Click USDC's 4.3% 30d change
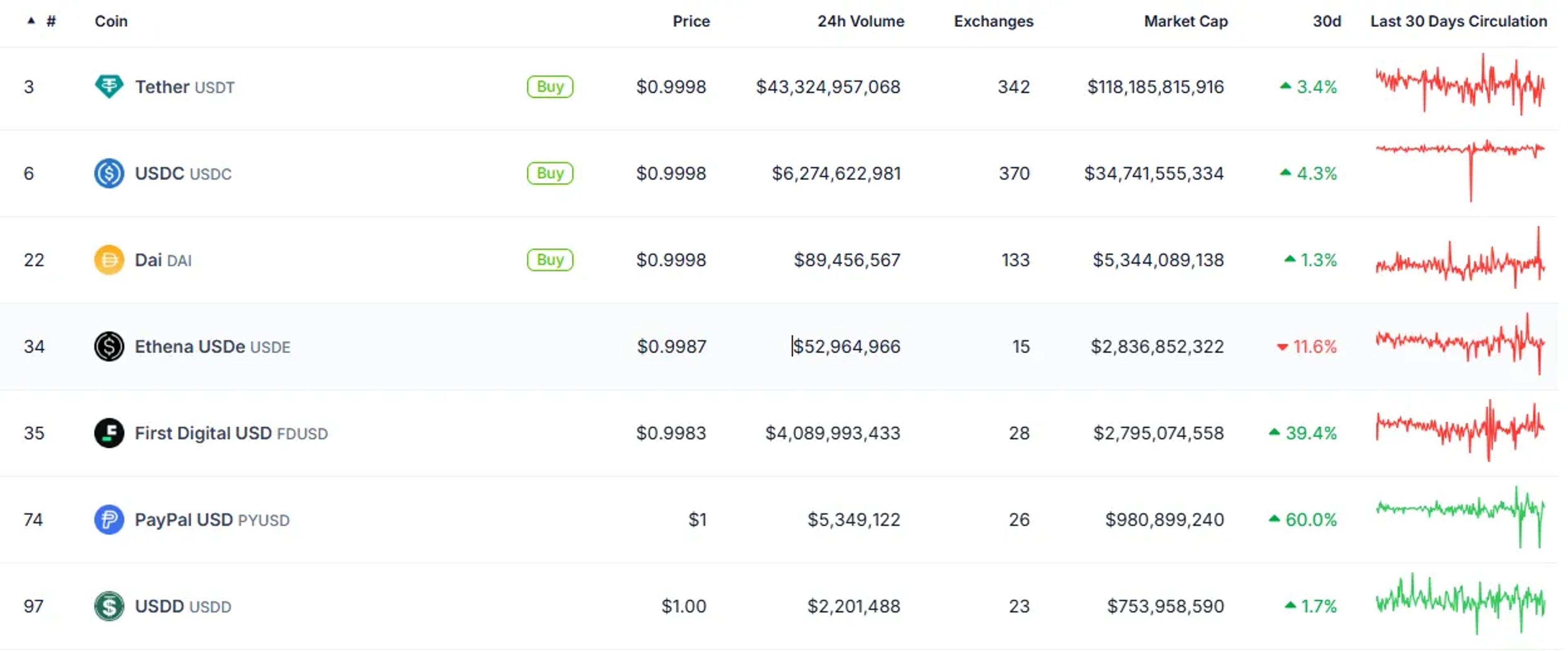The height and width of the screenshot is (651, 1568). pyautogui.click(x=1308, y=174)
